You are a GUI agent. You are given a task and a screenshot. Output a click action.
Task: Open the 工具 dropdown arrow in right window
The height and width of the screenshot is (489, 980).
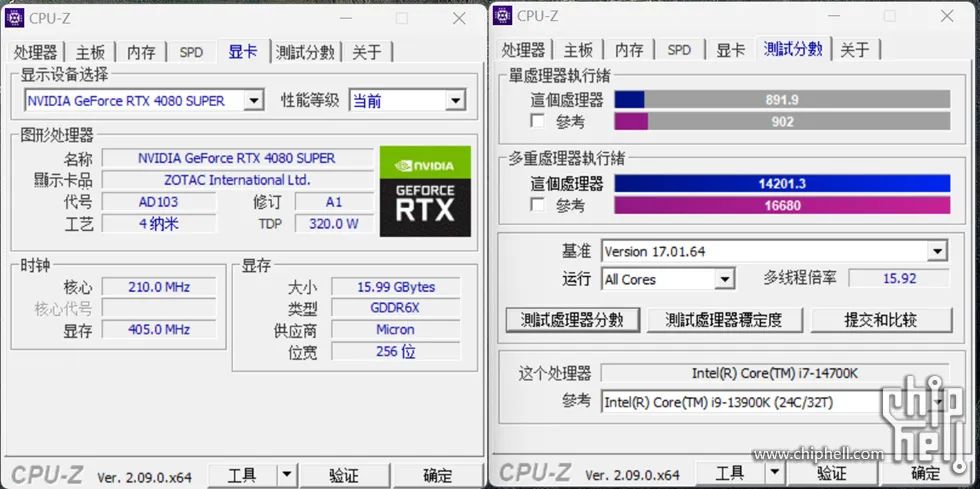tap(774, 472)
